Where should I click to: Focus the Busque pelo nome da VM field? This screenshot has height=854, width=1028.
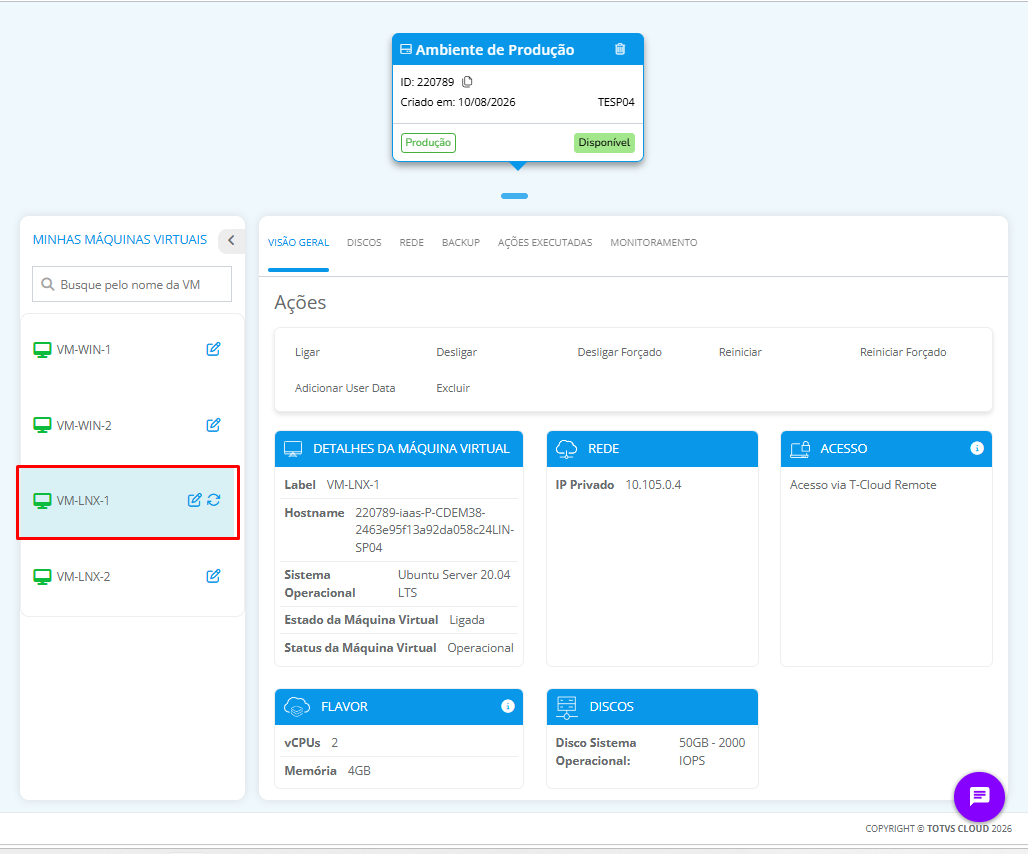[132, 284]
